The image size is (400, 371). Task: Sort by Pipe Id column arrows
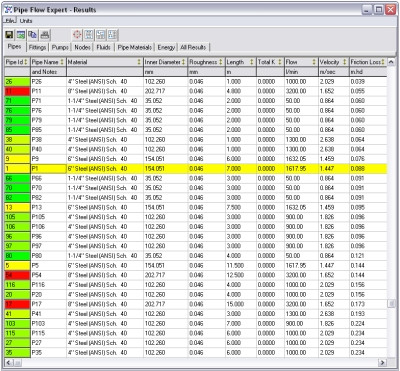tap(26, 62)
